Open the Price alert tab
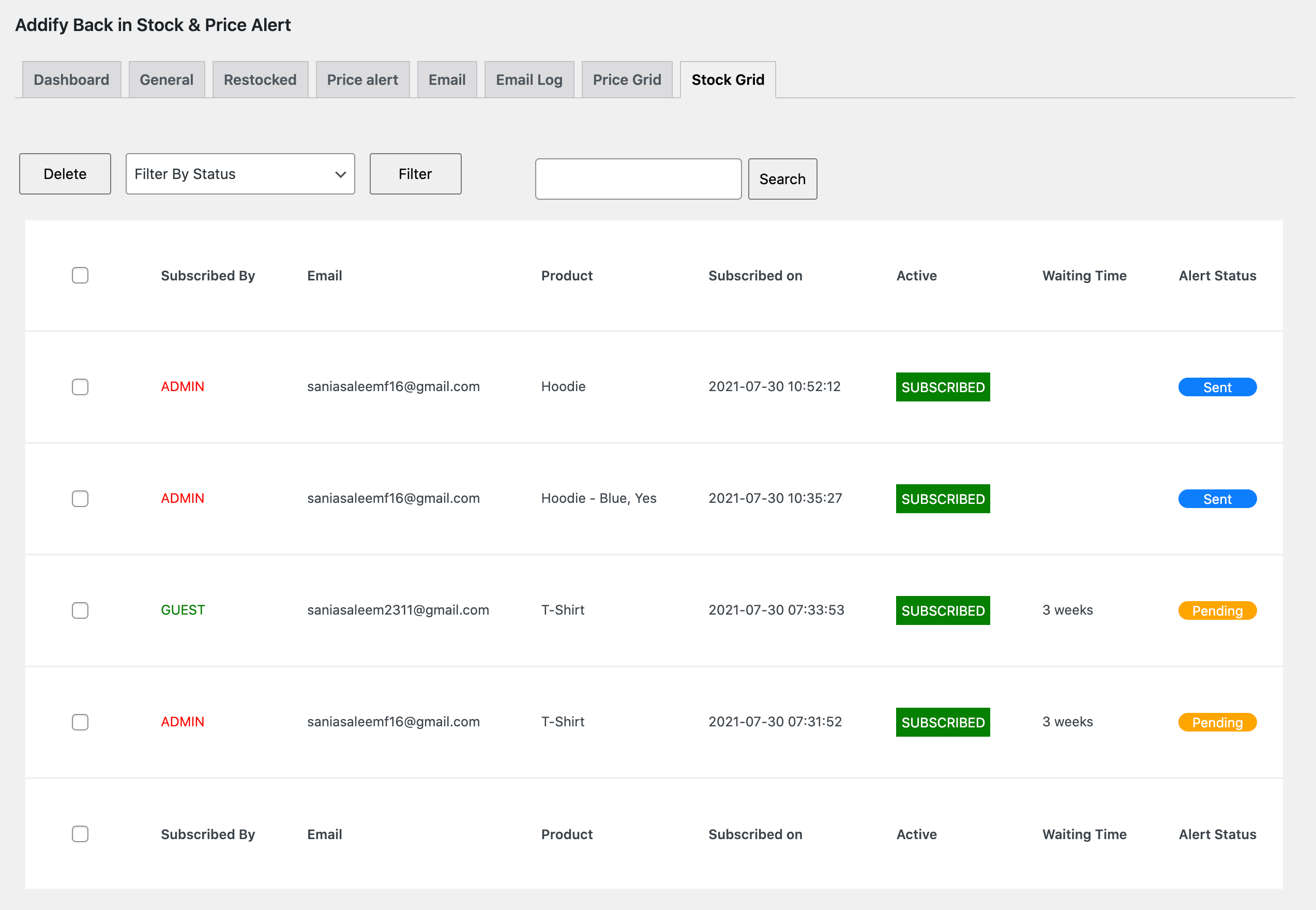Screen dimensions: 1316x910 [x=362, y=79]
